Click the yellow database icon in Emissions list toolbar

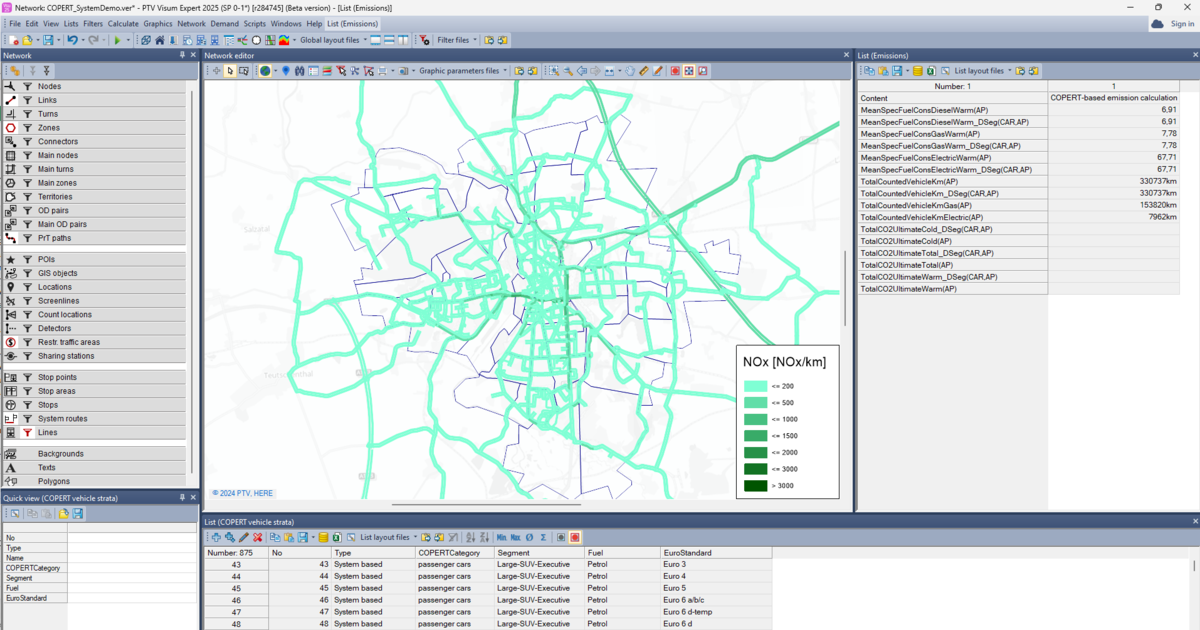[x=918, y=71]
